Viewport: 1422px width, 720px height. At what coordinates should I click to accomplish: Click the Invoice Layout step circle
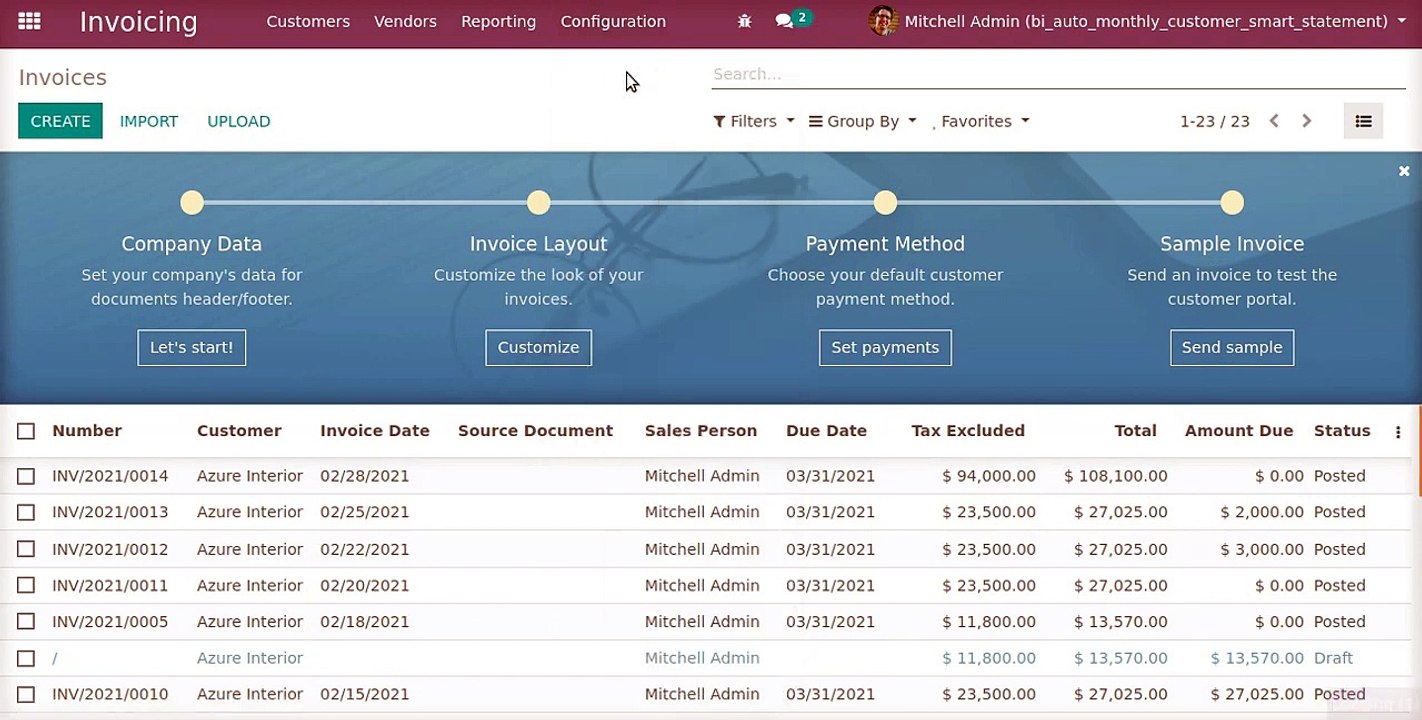pyautogui.click(x=539, y=203)
